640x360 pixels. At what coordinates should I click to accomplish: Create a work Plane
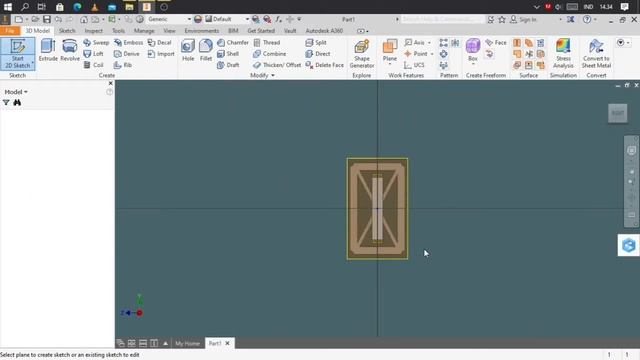[390, 49]
